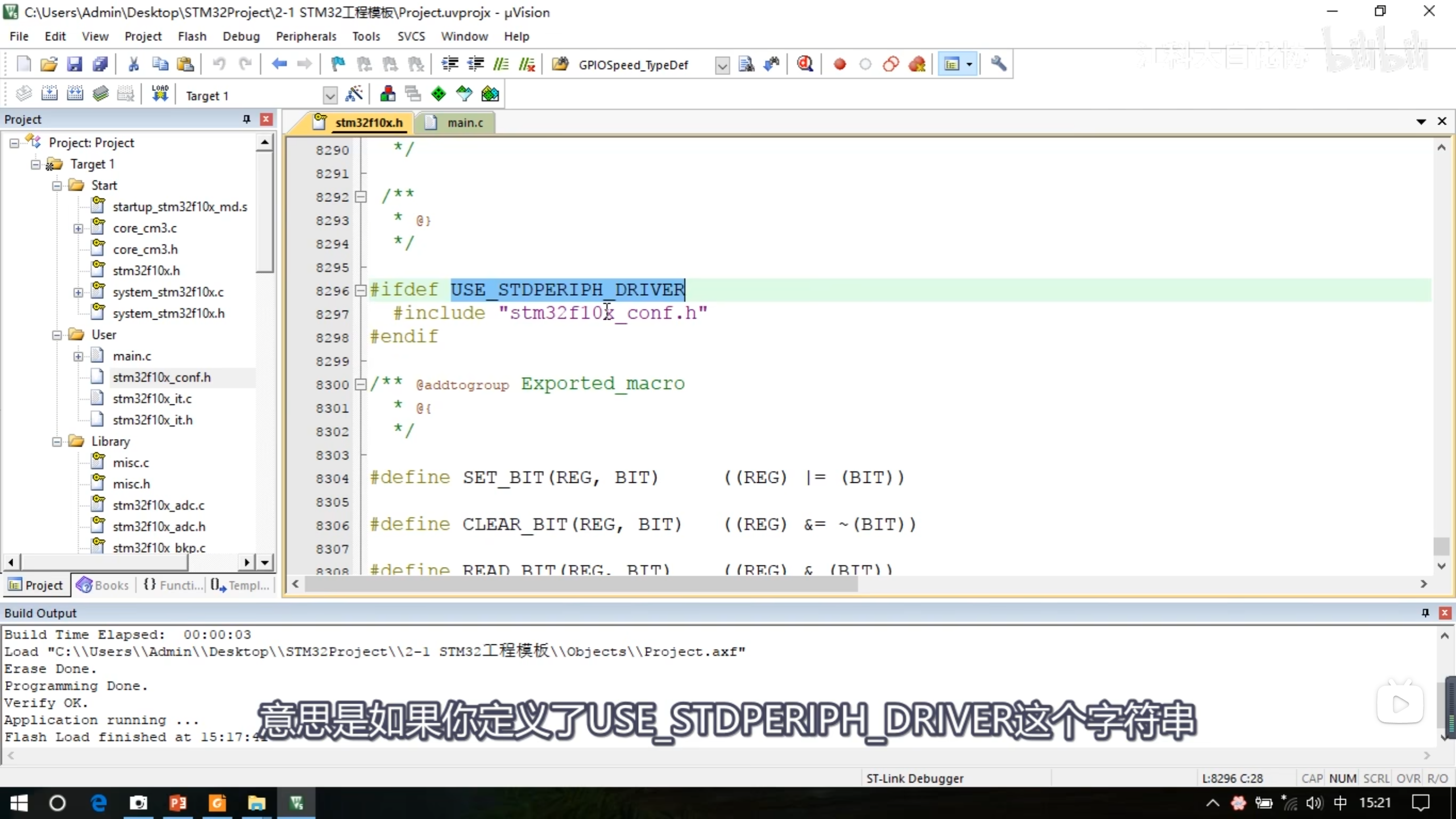
Task: Collapse code fold at line 8296
Action: [360, 291]
